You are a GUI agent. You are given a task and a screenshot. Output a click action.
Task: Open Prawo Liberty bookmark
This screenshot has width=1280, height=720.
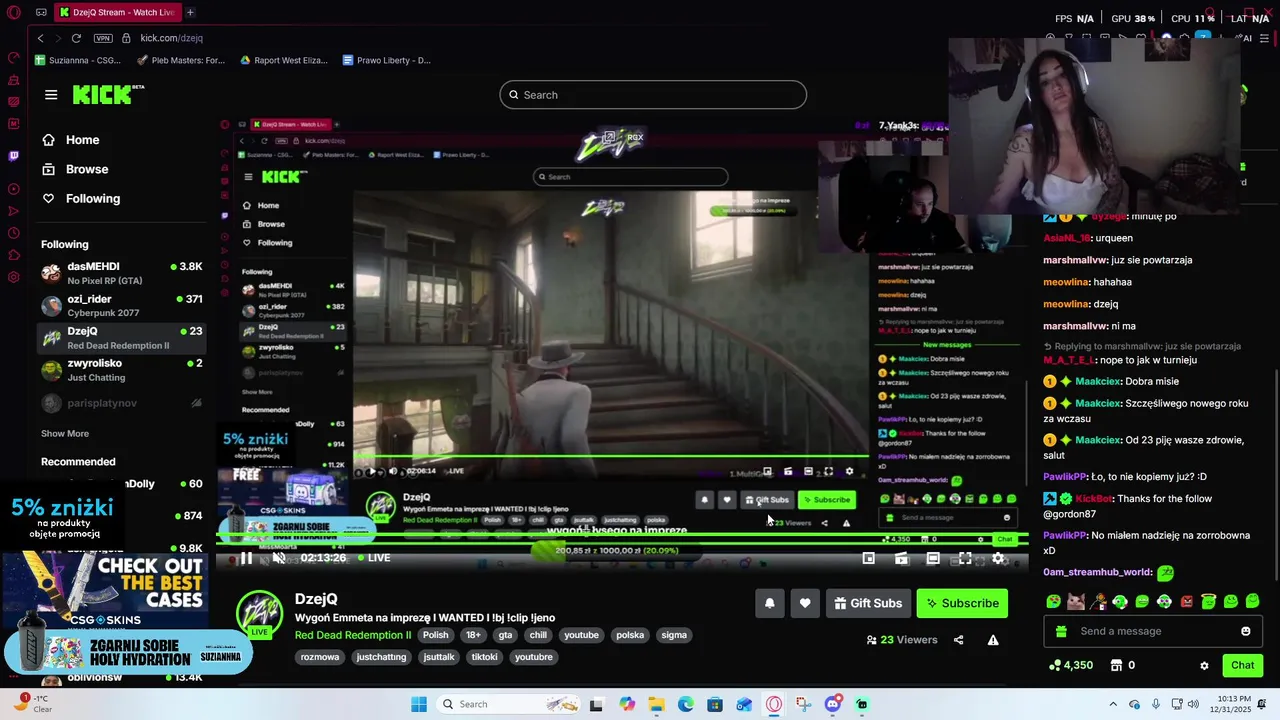point(385,60)
